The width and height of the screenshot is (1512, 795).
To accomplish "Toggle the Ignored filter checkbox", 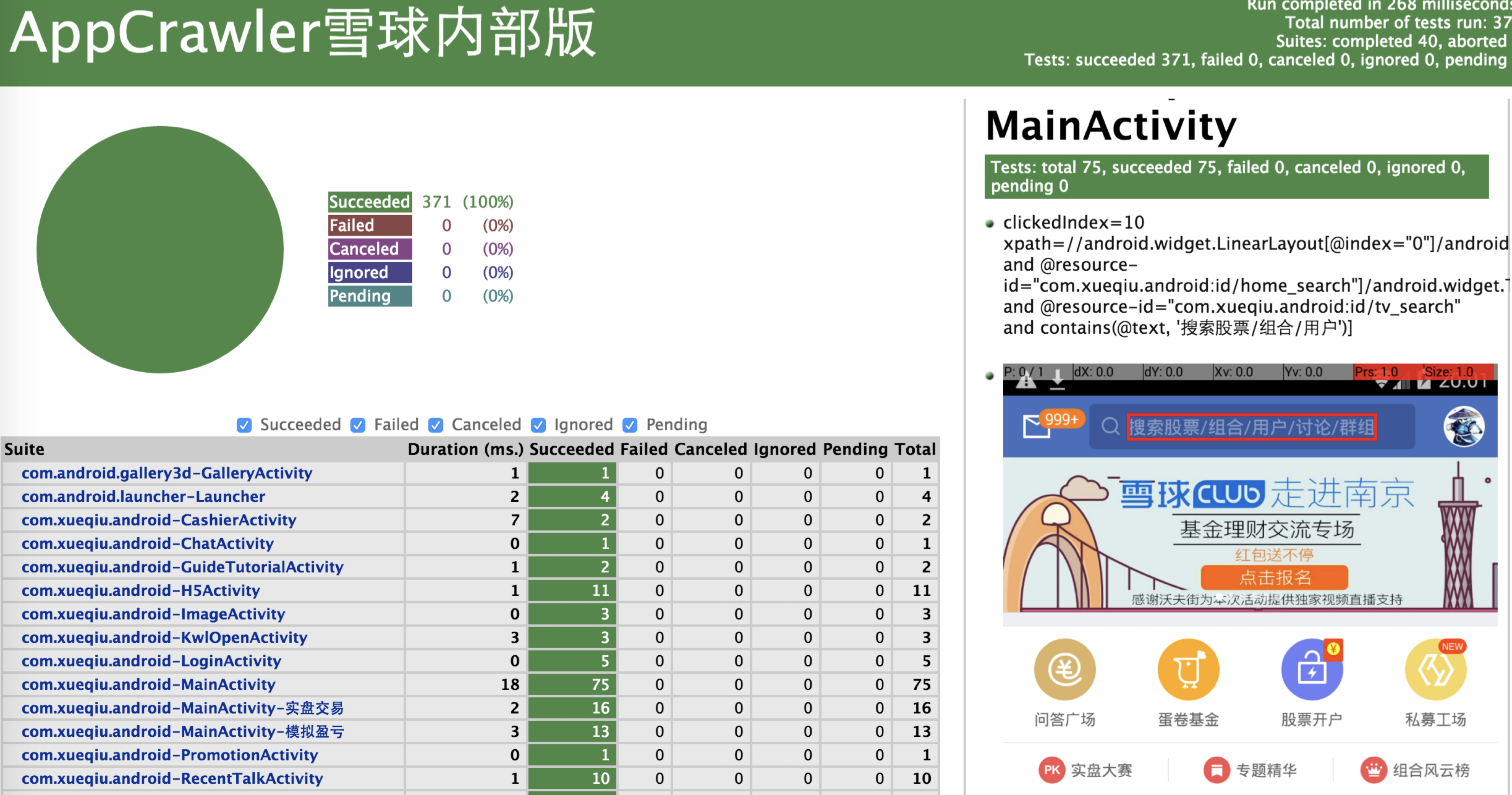I will (538, 425).
